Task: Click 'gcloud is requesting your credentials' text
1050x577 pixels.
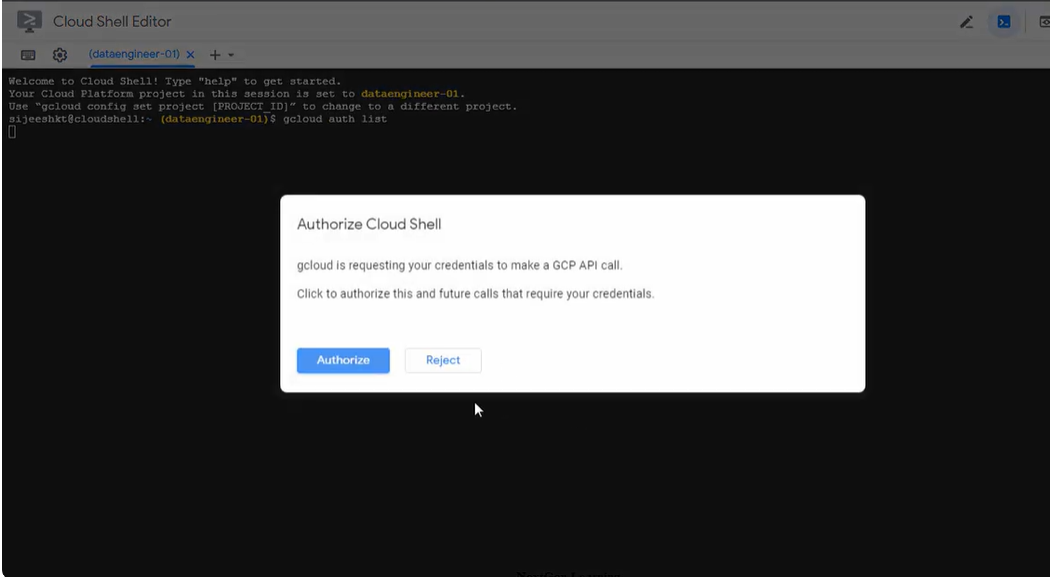Action: tap(459, 265)
